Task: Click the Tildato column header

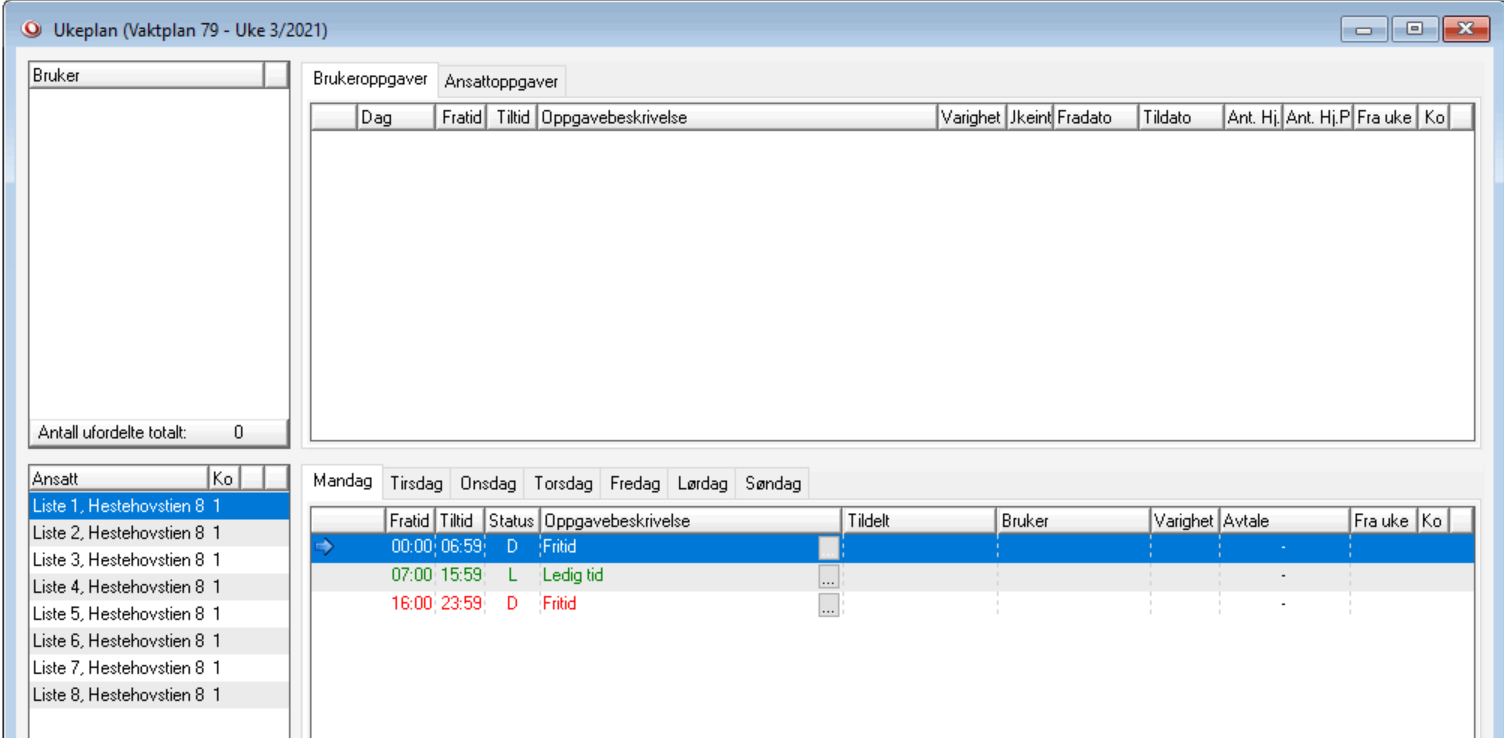Action: click(x=1182, y=117)
